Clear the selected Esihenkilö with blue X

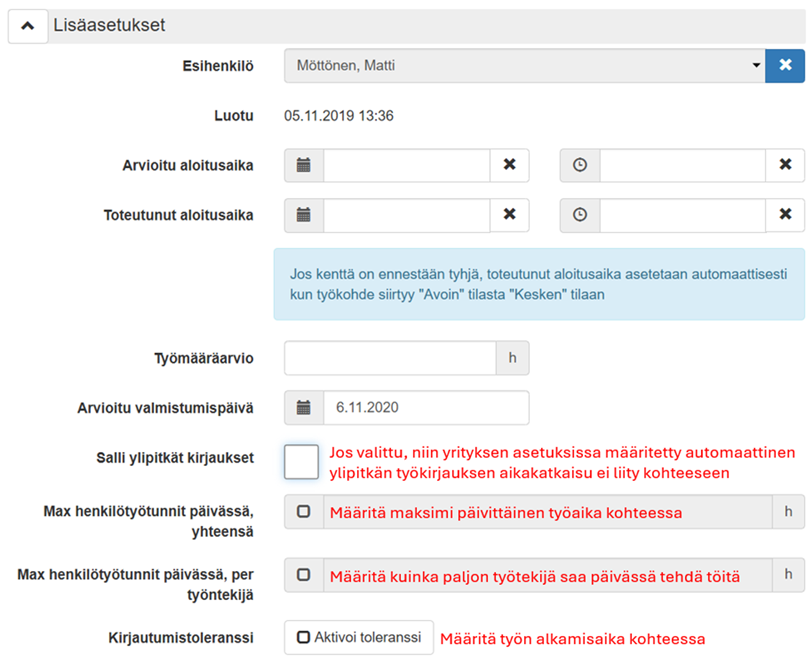[x=785, y=65]
